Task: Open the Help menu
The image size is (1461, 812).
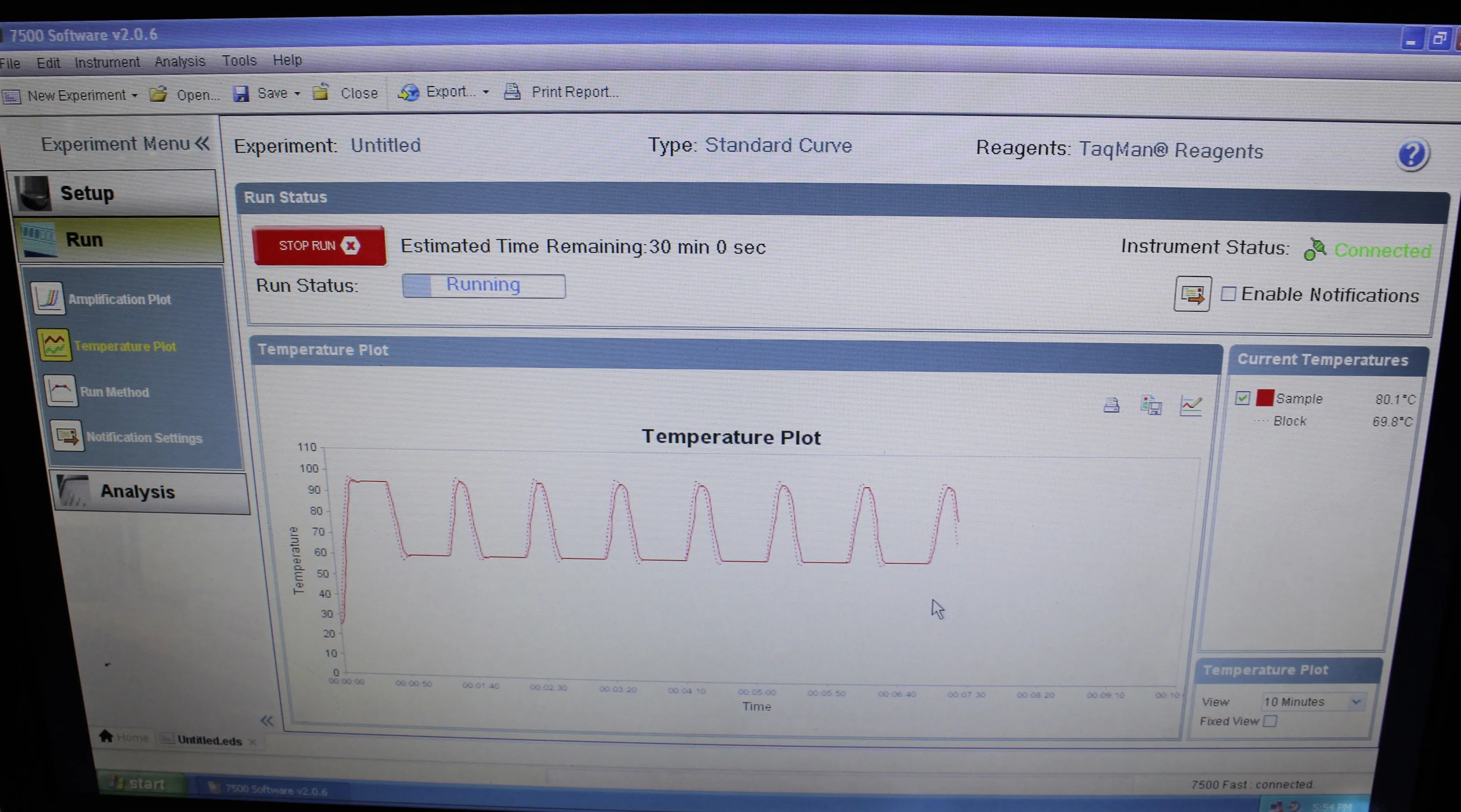Action: (x=287, y=59)
